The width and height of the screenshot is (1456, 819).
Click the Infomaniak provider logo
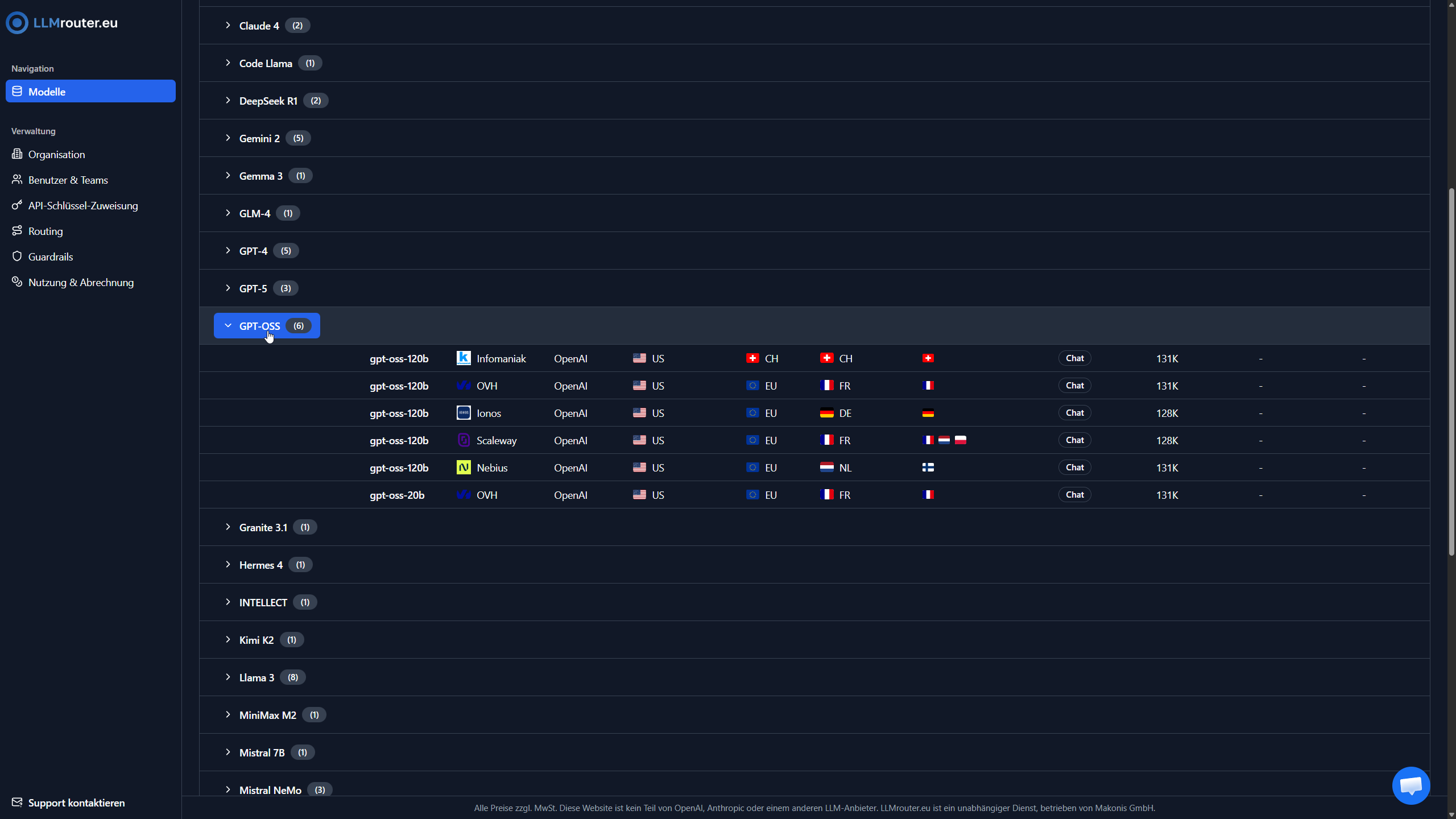pyautogui.click(x=464, y=358)
